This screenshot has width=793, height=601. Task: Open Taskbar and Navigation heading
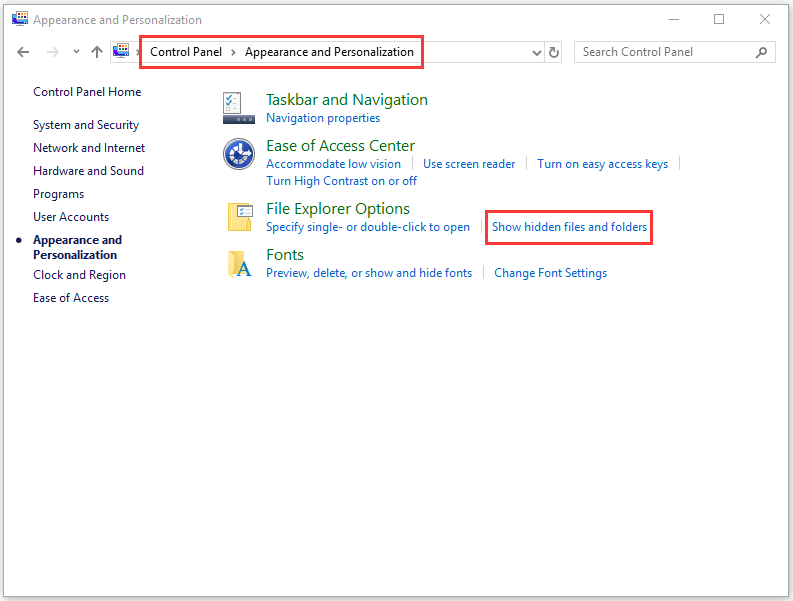(347, 100)
